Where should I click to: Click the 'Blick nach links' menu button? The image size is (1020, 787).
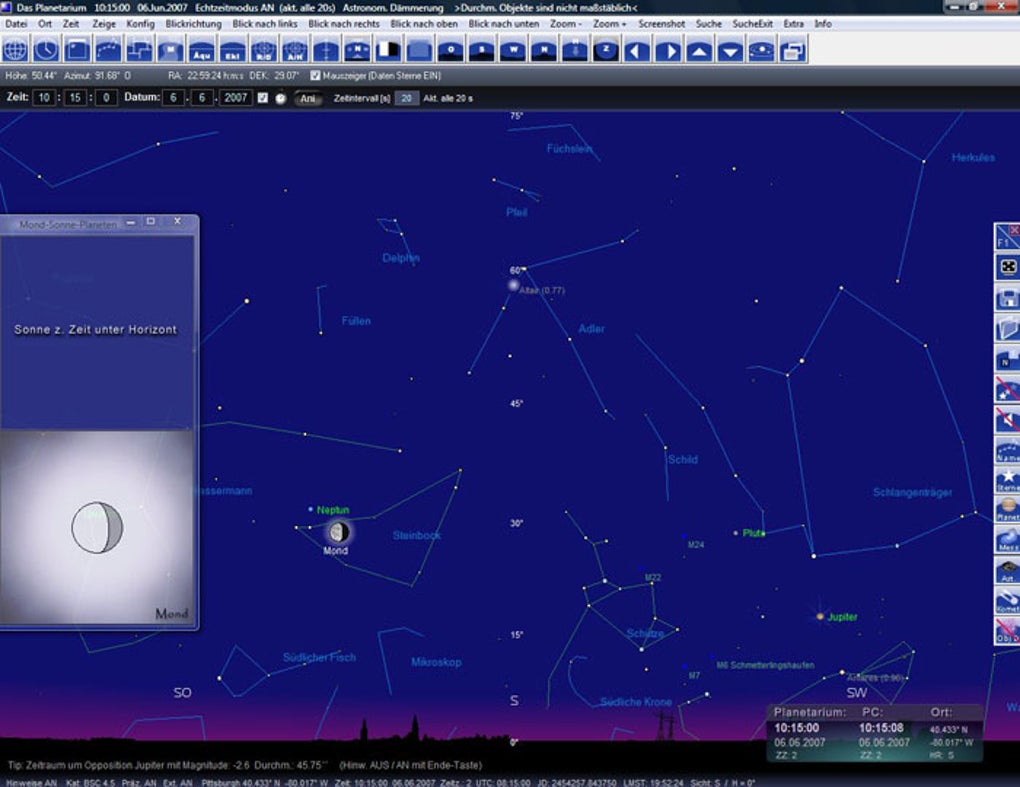pos(265,23)
